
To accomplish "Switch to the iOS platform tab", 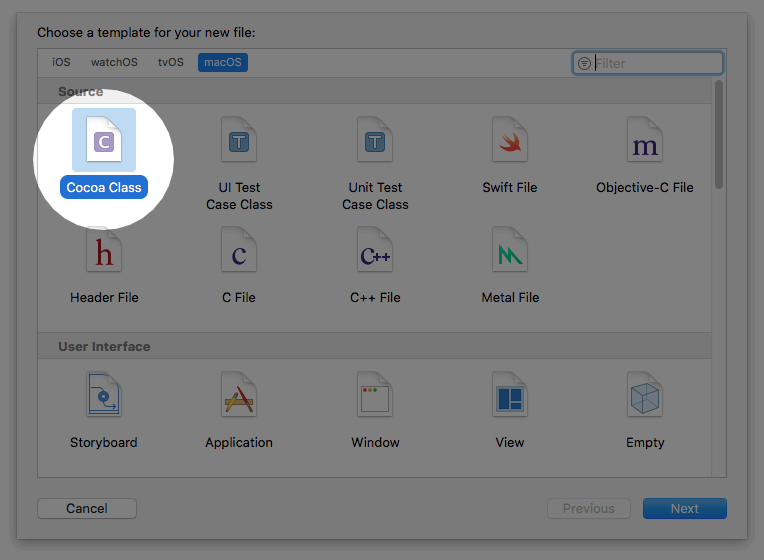I will 62,62.
